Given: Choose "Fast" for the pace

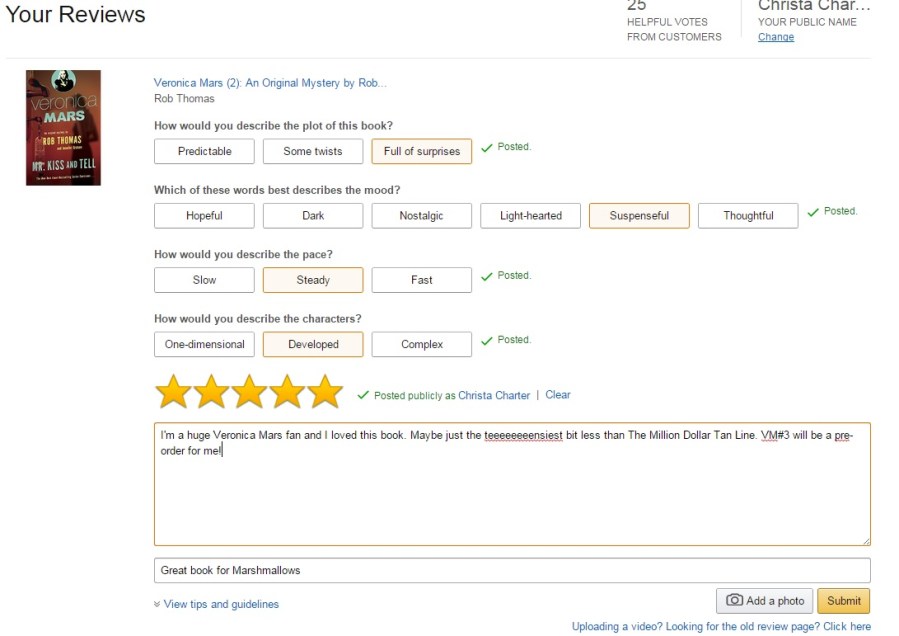Looking at the screenshot, I should coord(421,280).
